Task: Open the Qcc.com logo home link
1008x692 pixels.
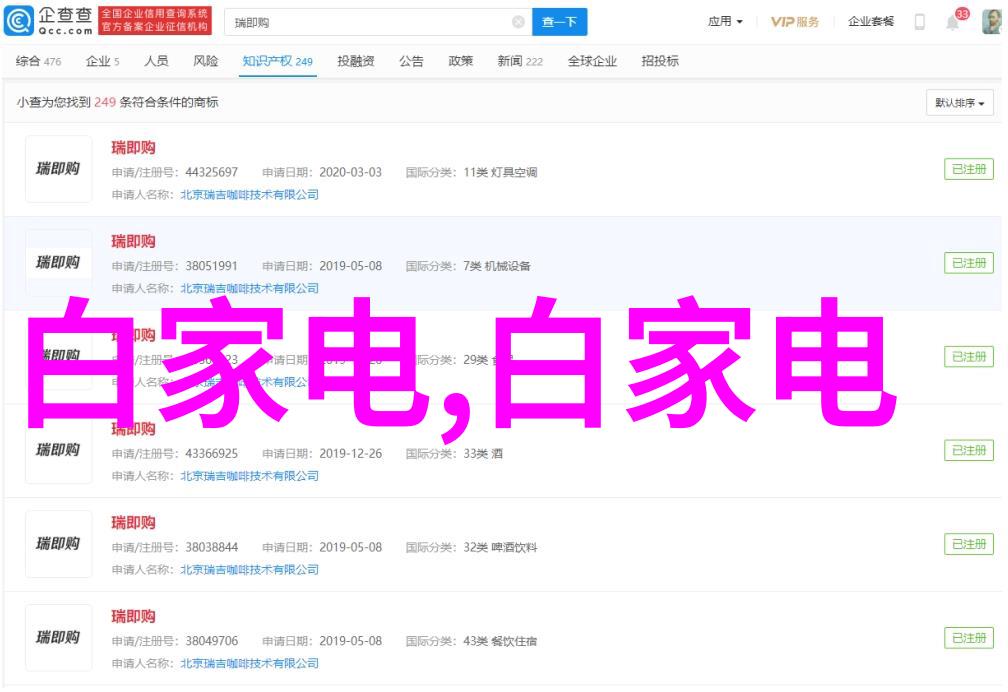Action: 49,21
